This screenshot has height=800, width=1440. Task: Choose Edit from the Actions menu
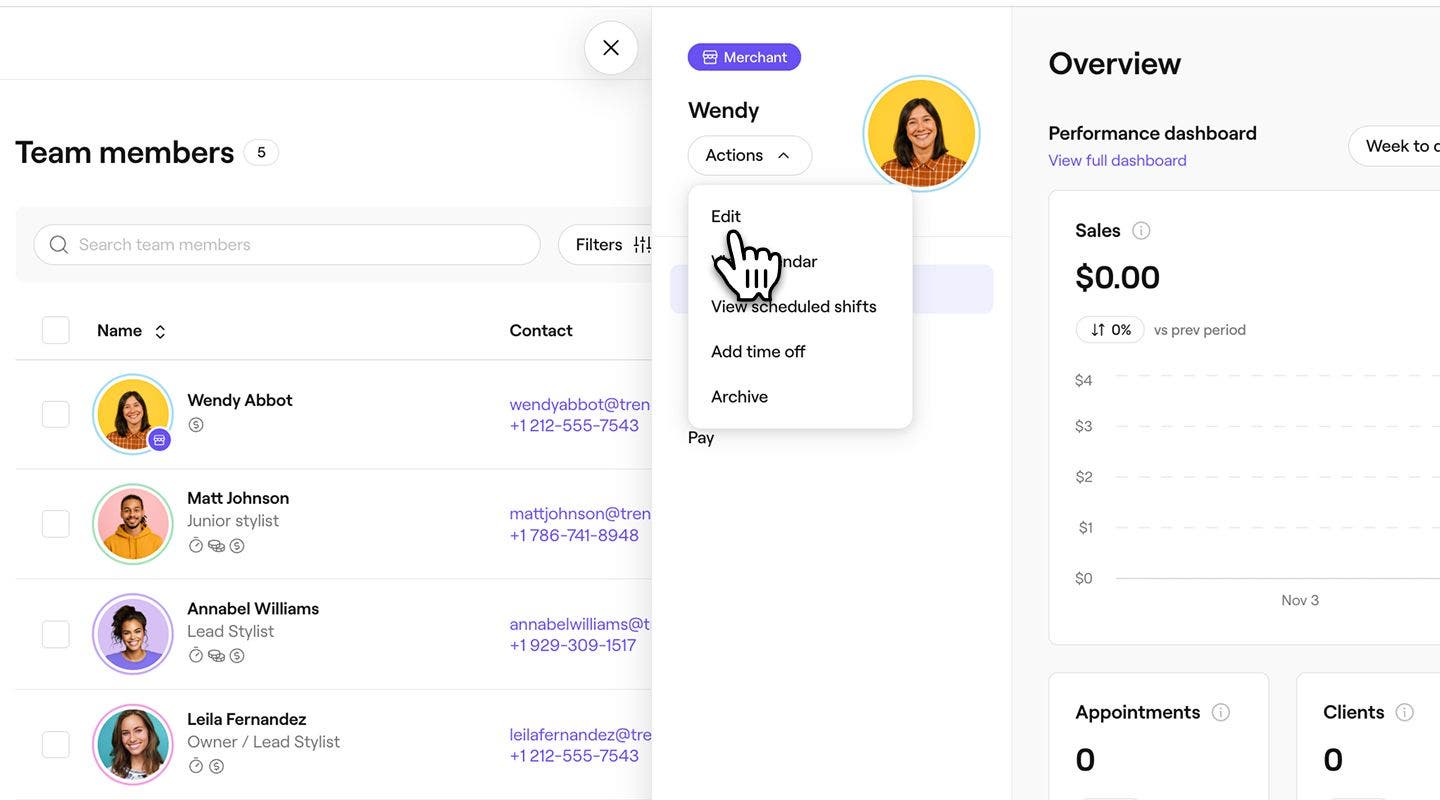click(726, 216)
